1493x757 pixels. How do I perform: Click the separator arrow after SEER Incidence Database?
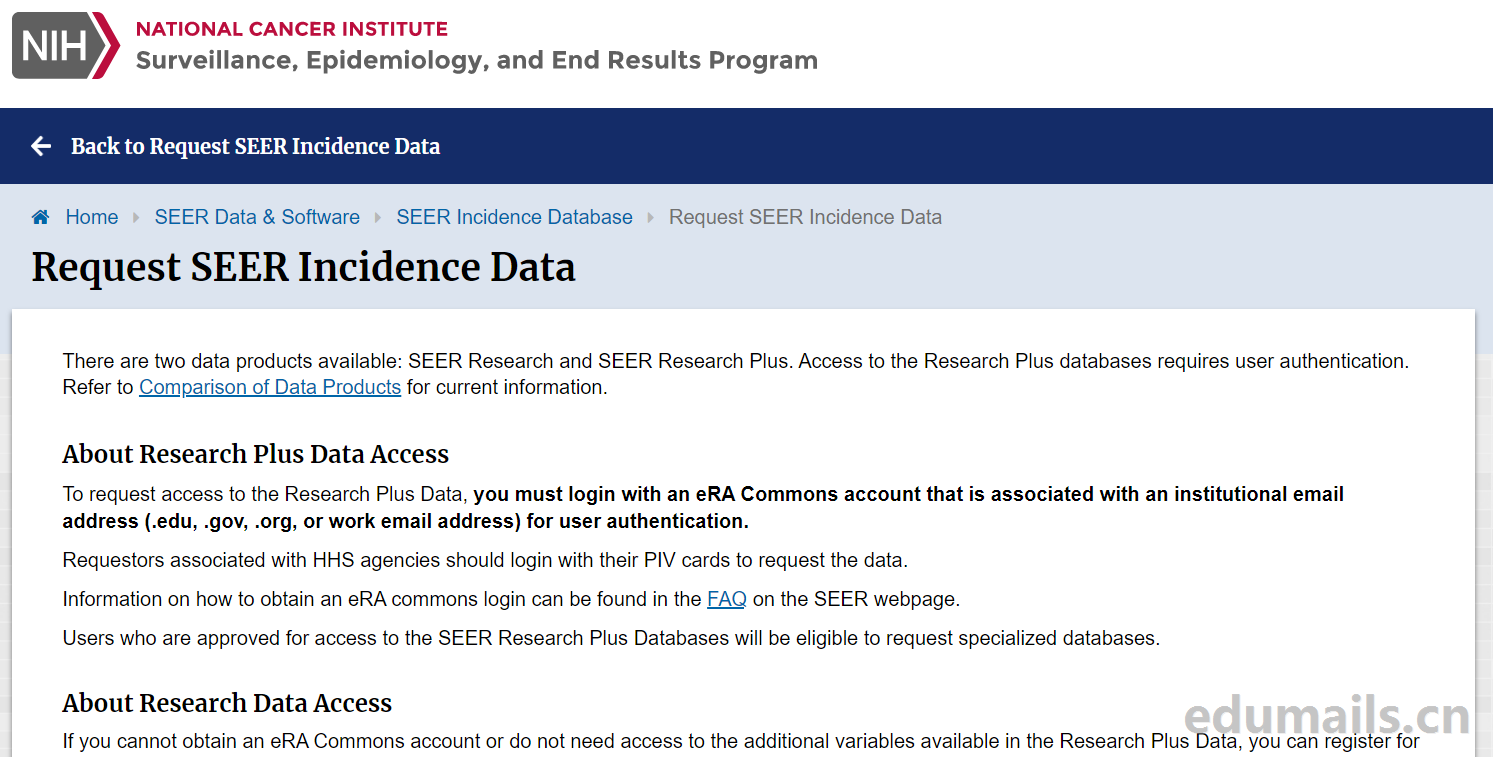click(x=651, y=217)
